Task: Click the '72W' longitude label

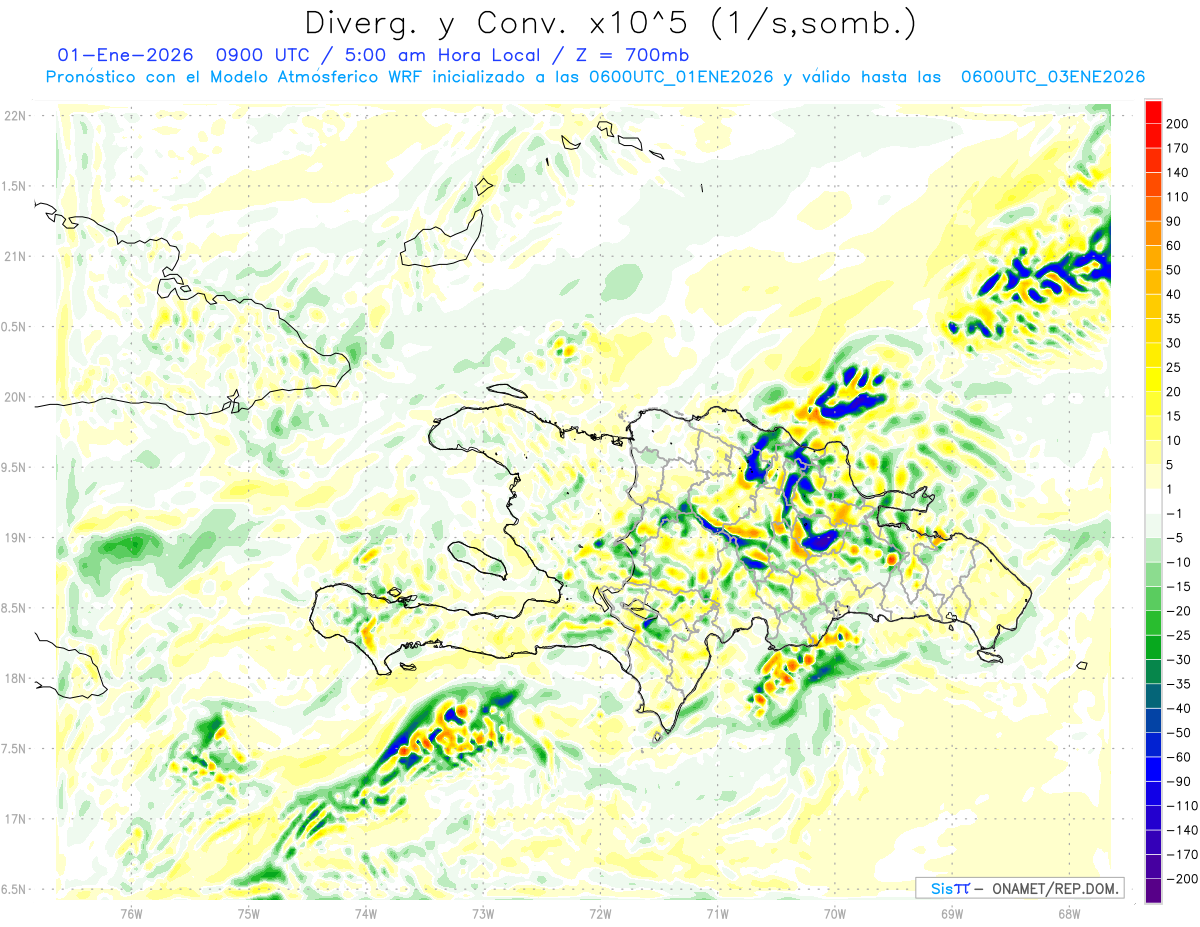Action: point(600,913)
